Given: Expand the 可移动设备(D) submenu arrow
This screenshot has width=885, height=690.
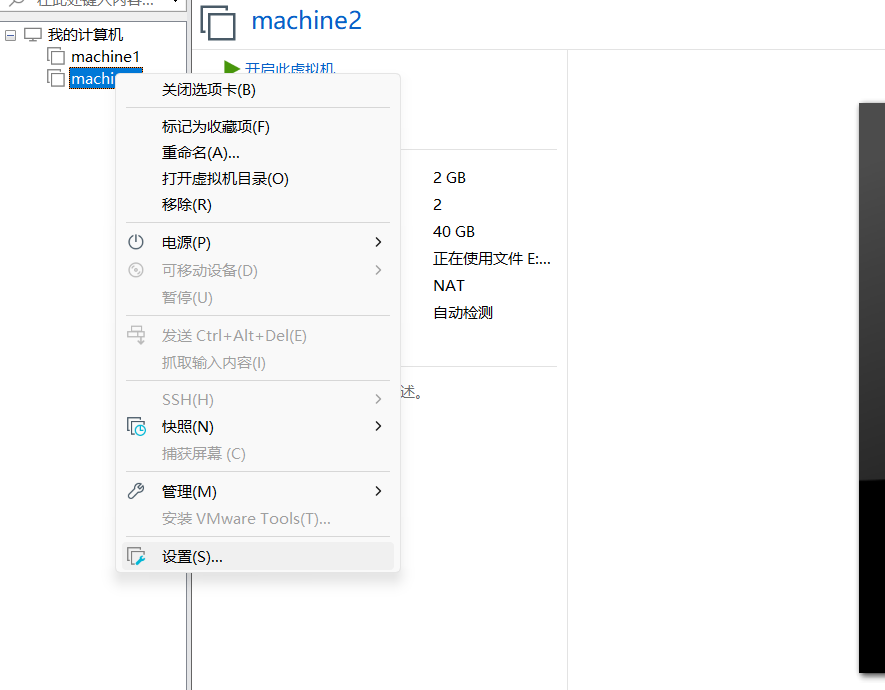Looking at the screenshot, I should [378, 270].
